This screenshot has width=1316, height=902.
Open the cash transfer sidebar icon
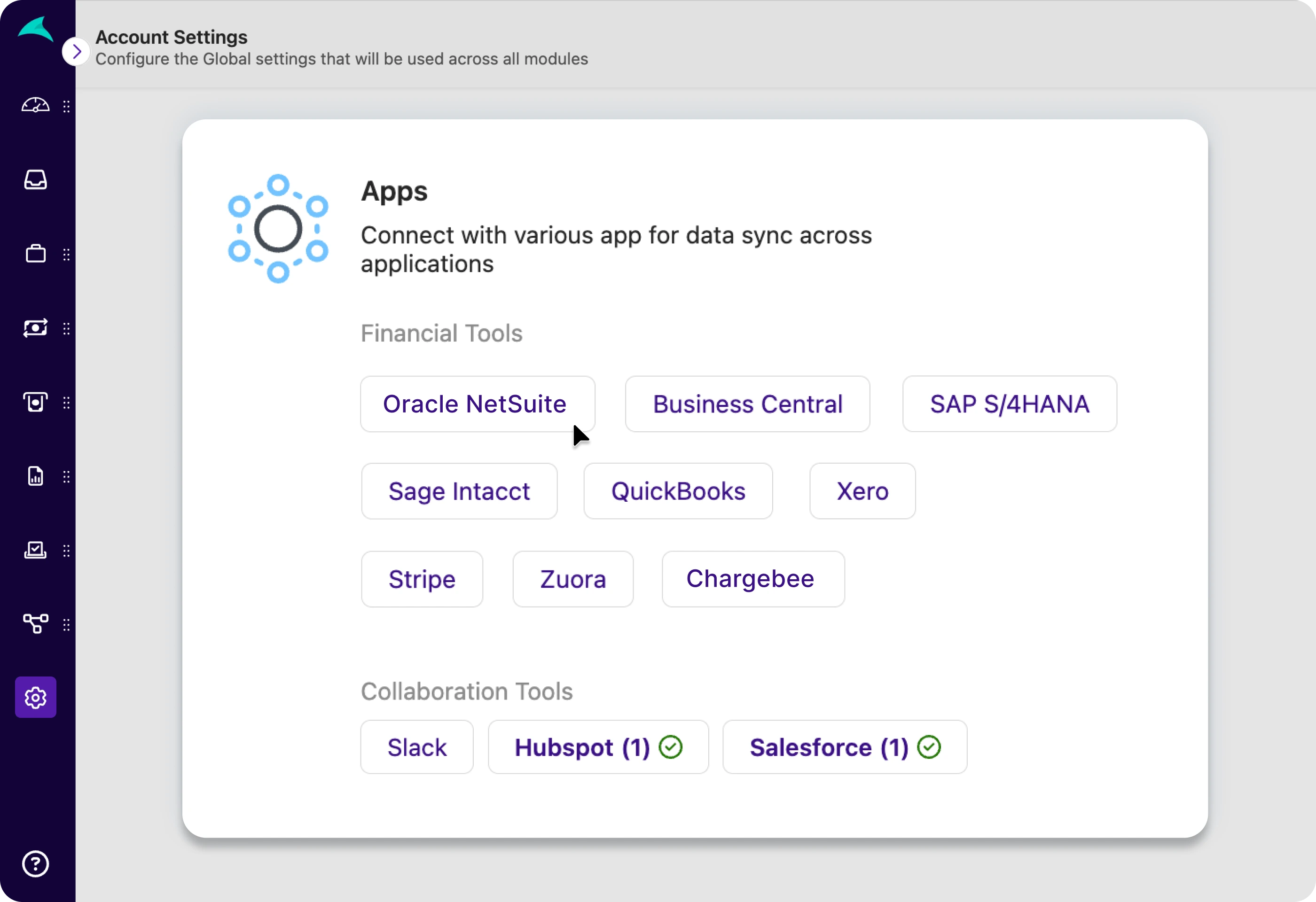click(x=35, y=328)
